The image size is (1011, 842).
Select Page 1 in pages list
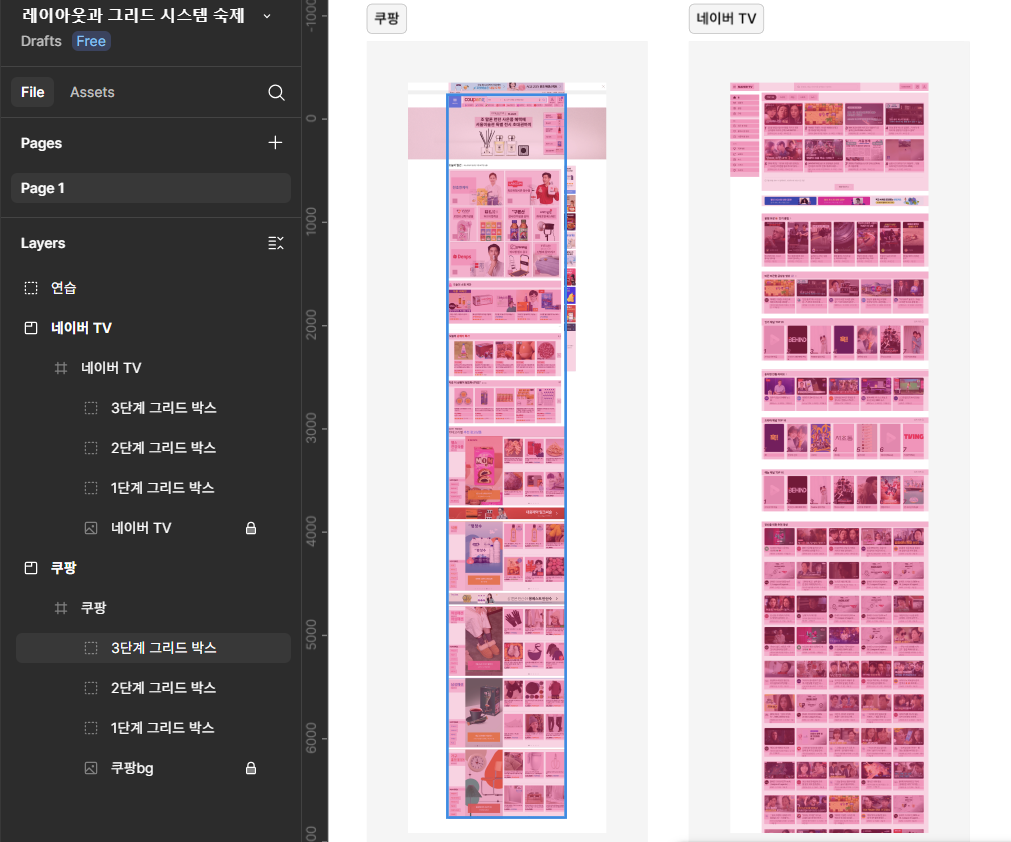pyautogui.click(x=151, y=188)
